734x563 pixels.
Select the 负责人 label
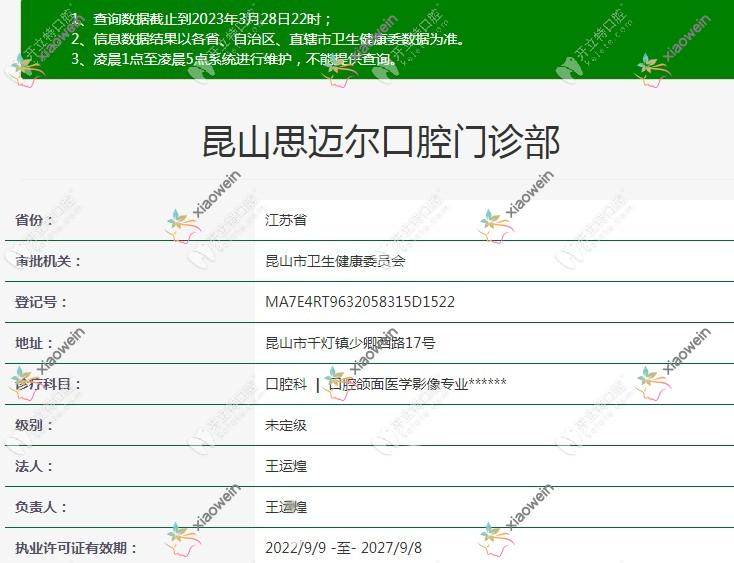41,507
